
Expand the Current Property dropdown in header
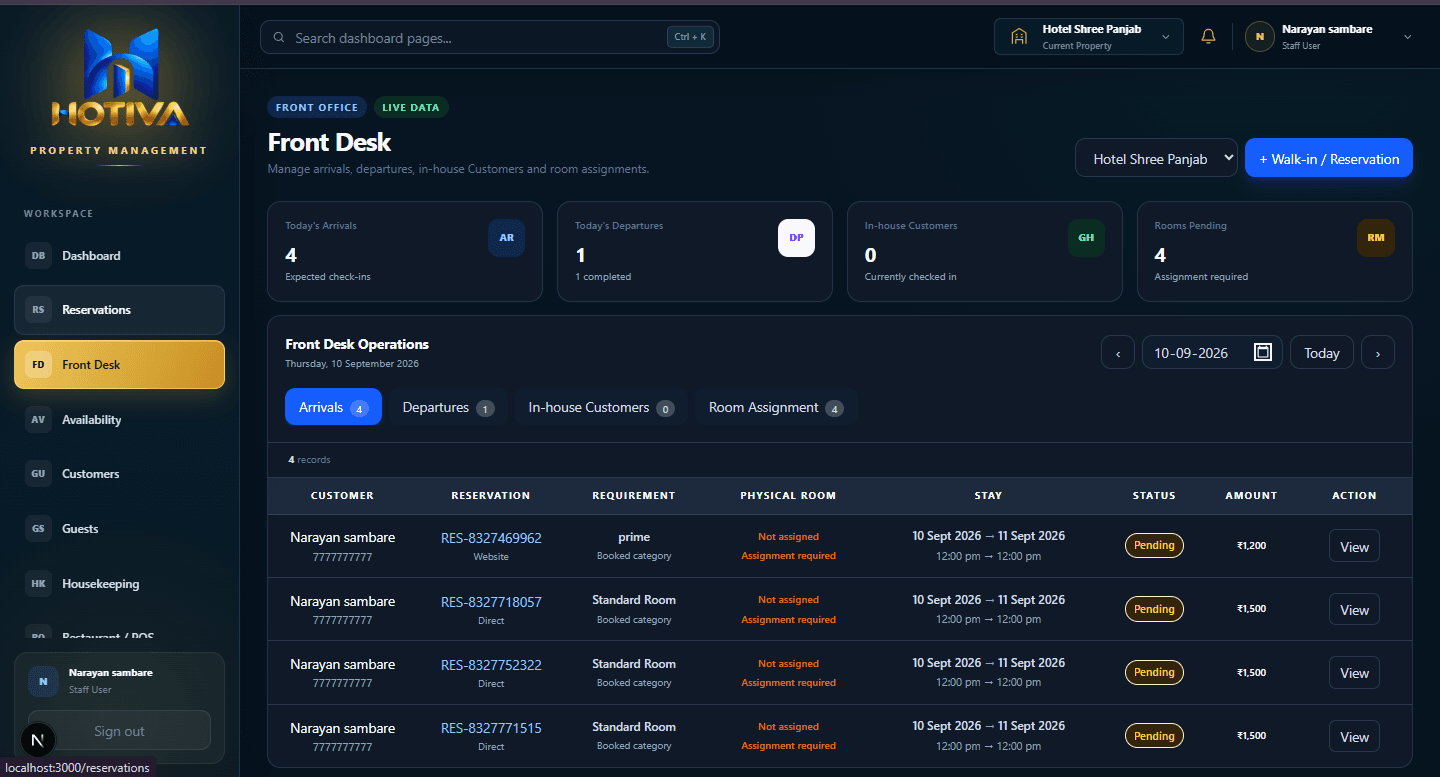point(1089,37)
